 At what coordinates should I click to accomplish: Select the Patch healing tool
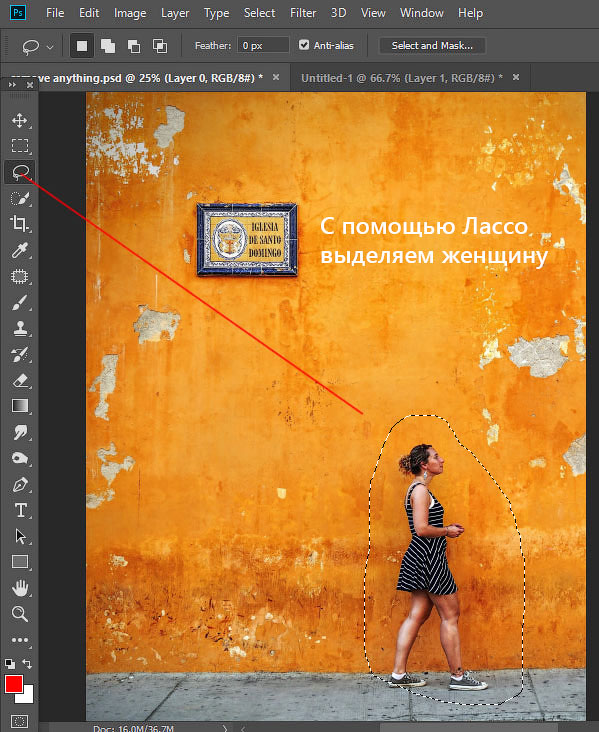coord(19,276)
